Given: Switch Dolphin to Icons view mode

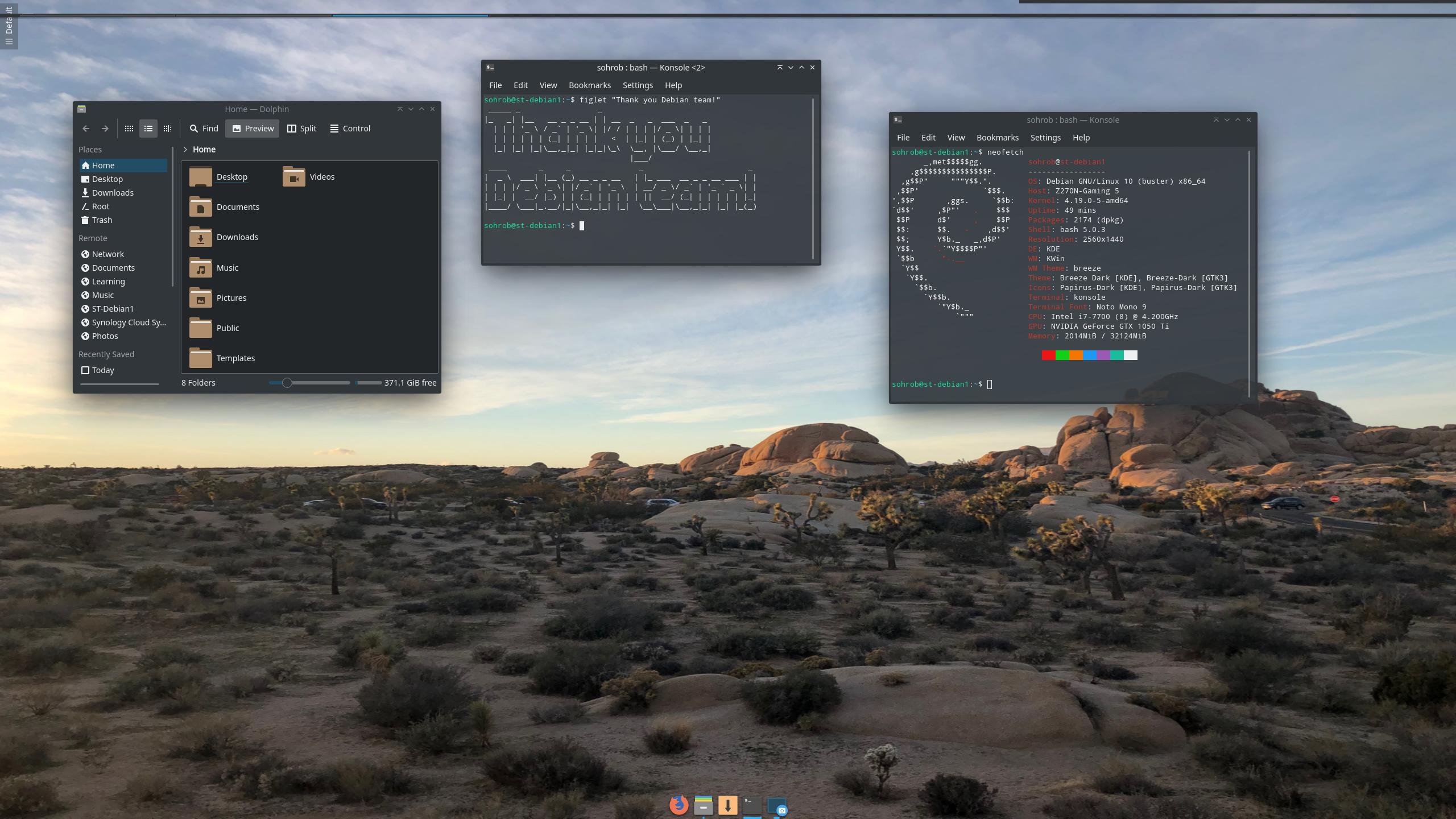Looking at the screenshot, I should pos(129,129).
